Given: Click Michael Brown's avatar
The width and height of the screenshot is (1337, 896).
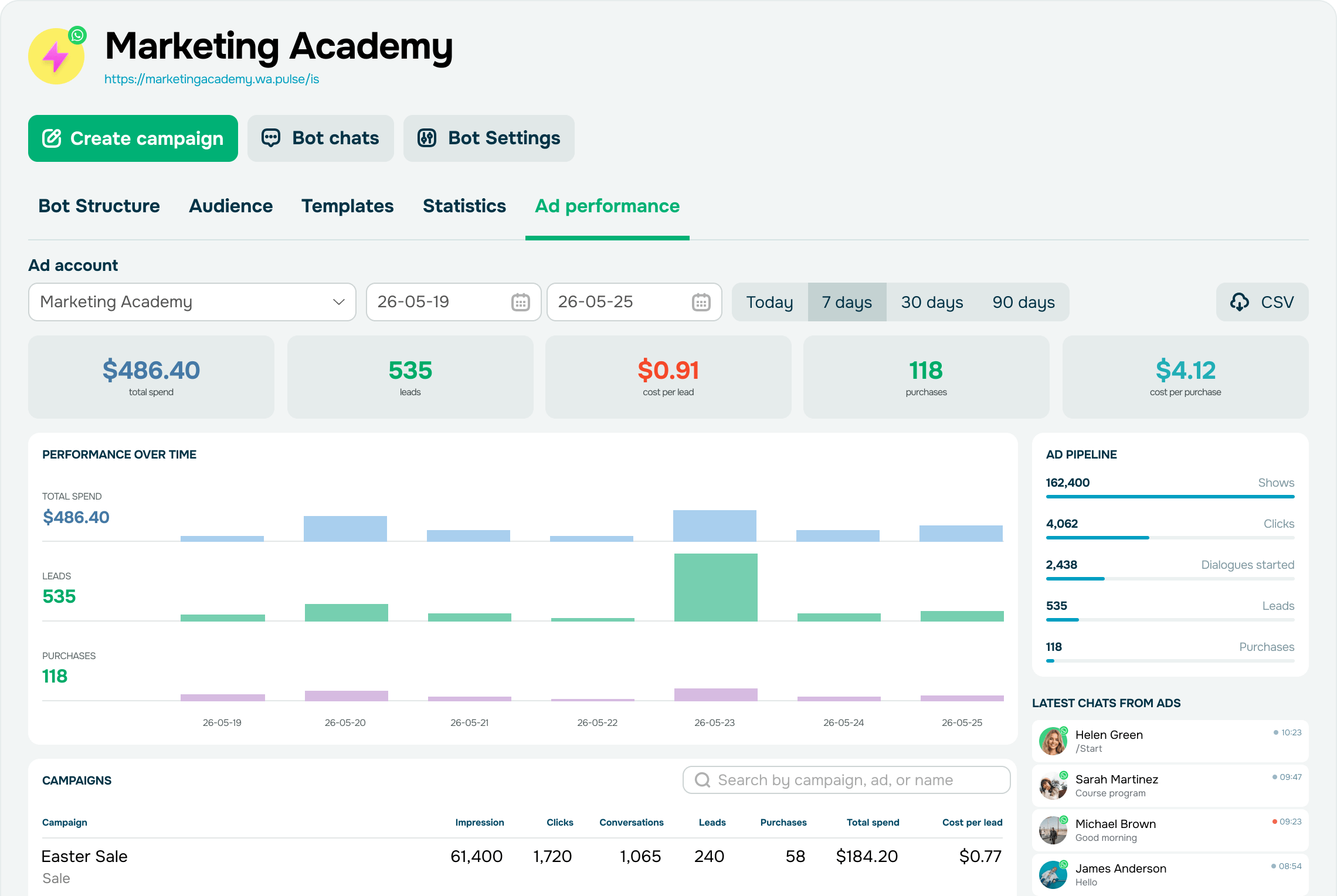Looking at the screenshot, I should pos(1053,830).
